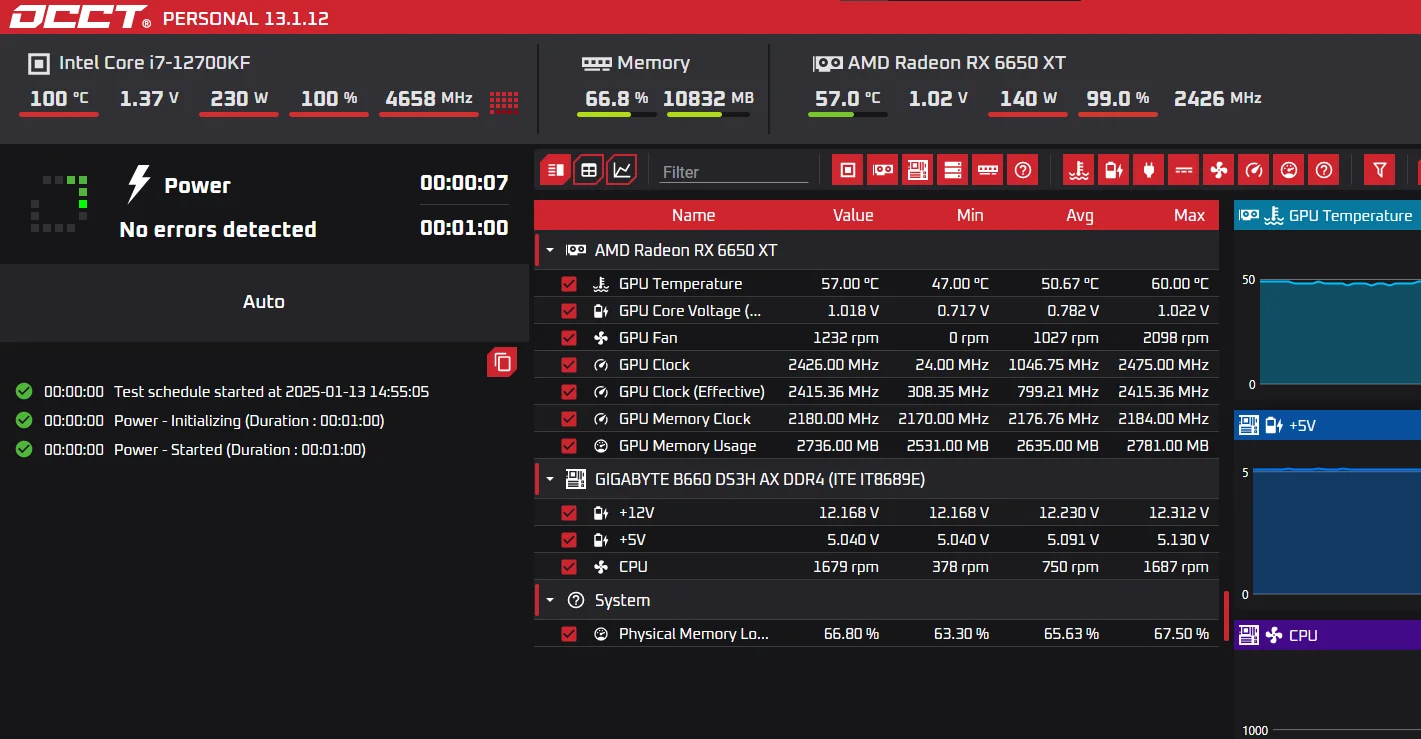Uncheck the Physical Memory Load checkbox
1421x739 pixels.
pyautogui.click(x=569, y=634)
